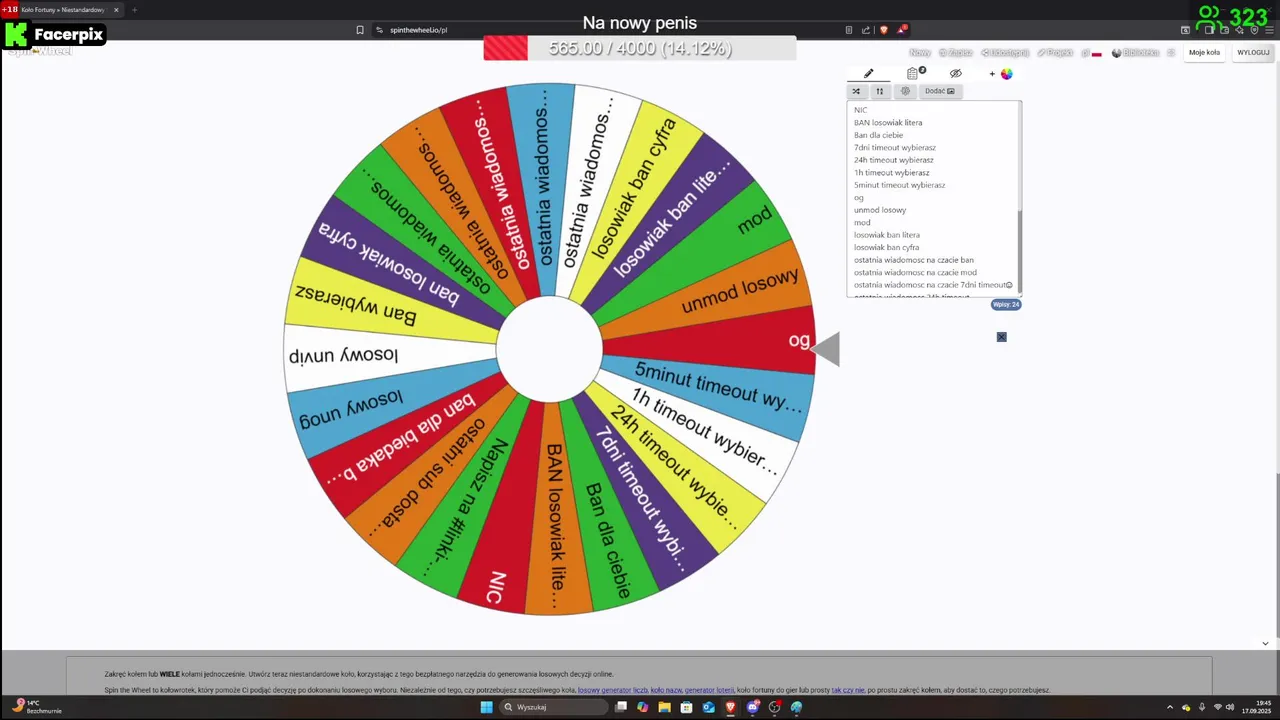Open the Windows Start menu

coord(486,707)
